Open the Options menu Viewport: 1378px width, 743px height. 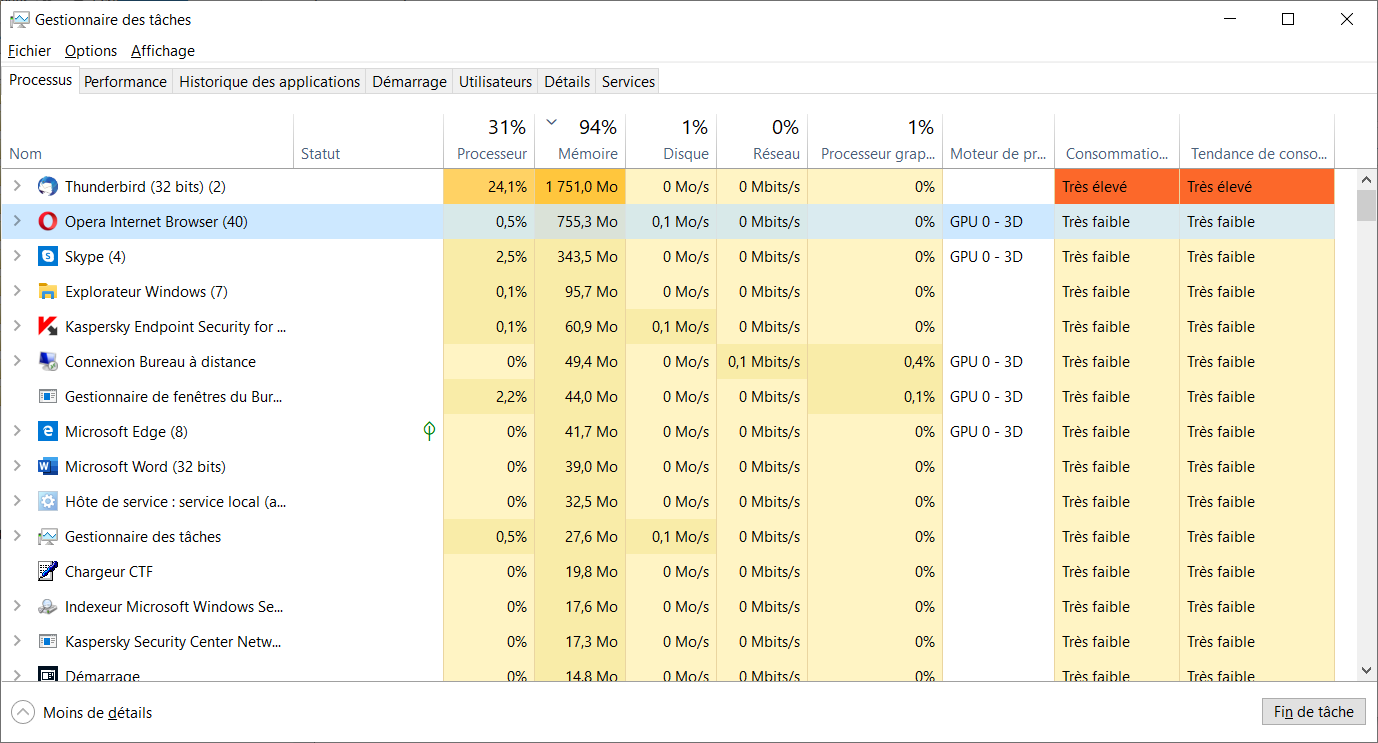pyautogui.click(x=91, y=51)
